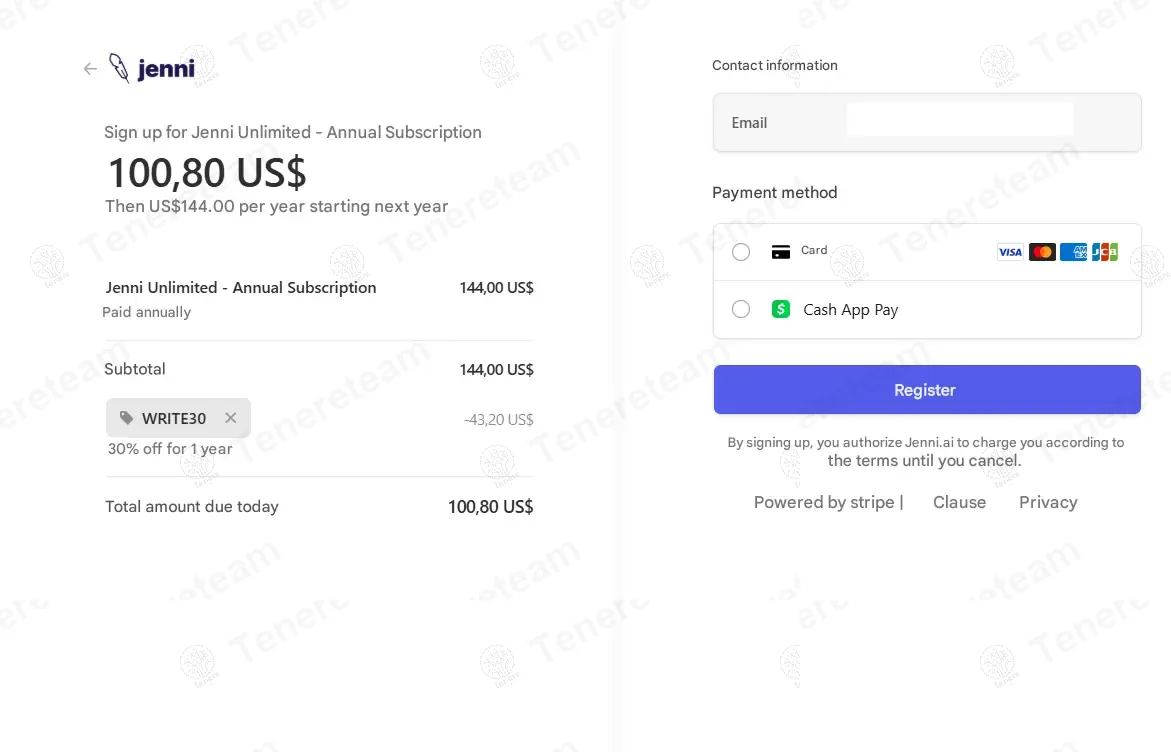The width and height of the screenshot is (1171, 752).
Task: Open the Clause link
Action: pos(959,502)
